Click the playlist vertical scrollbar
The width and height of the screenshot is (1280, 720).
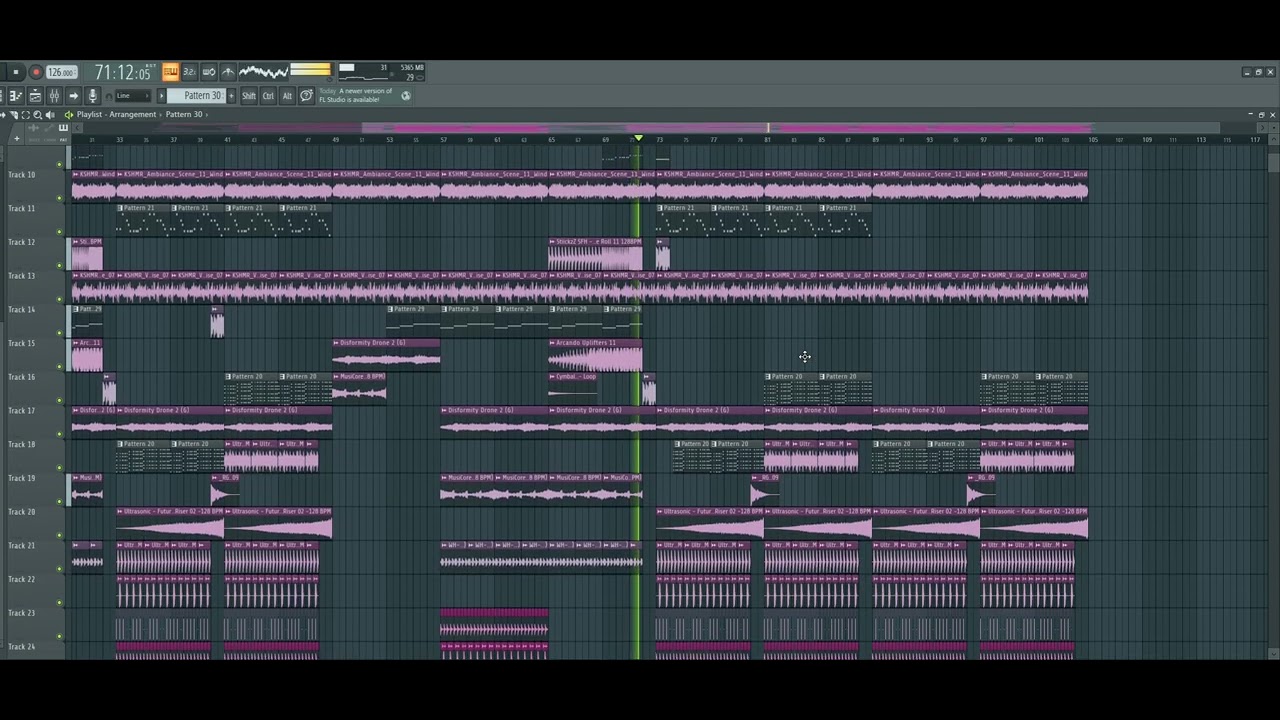[1273, 162]
